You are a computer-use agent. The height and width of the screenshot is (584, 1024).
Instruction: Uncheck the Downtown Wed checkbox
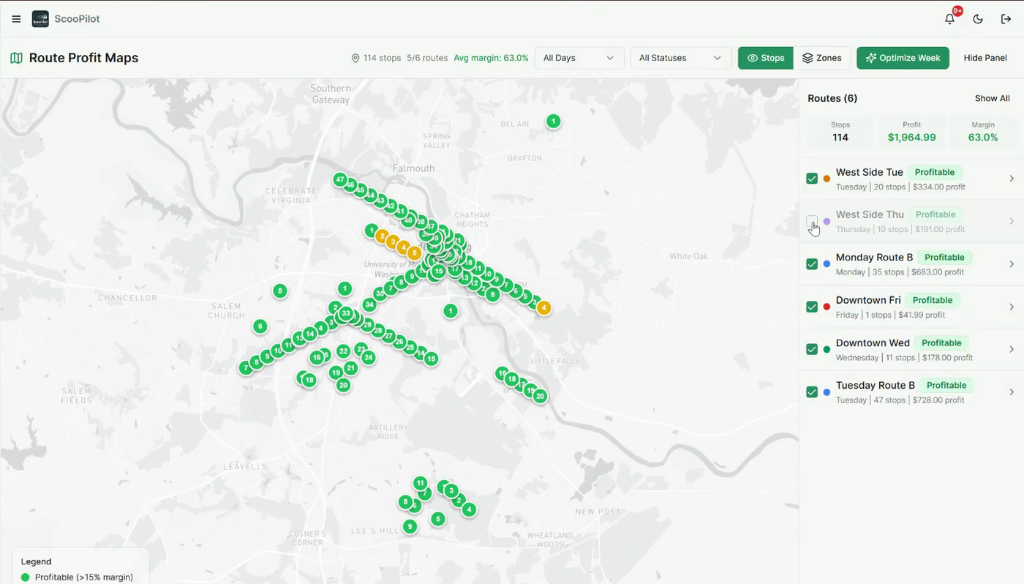click(x=812, y=349)
